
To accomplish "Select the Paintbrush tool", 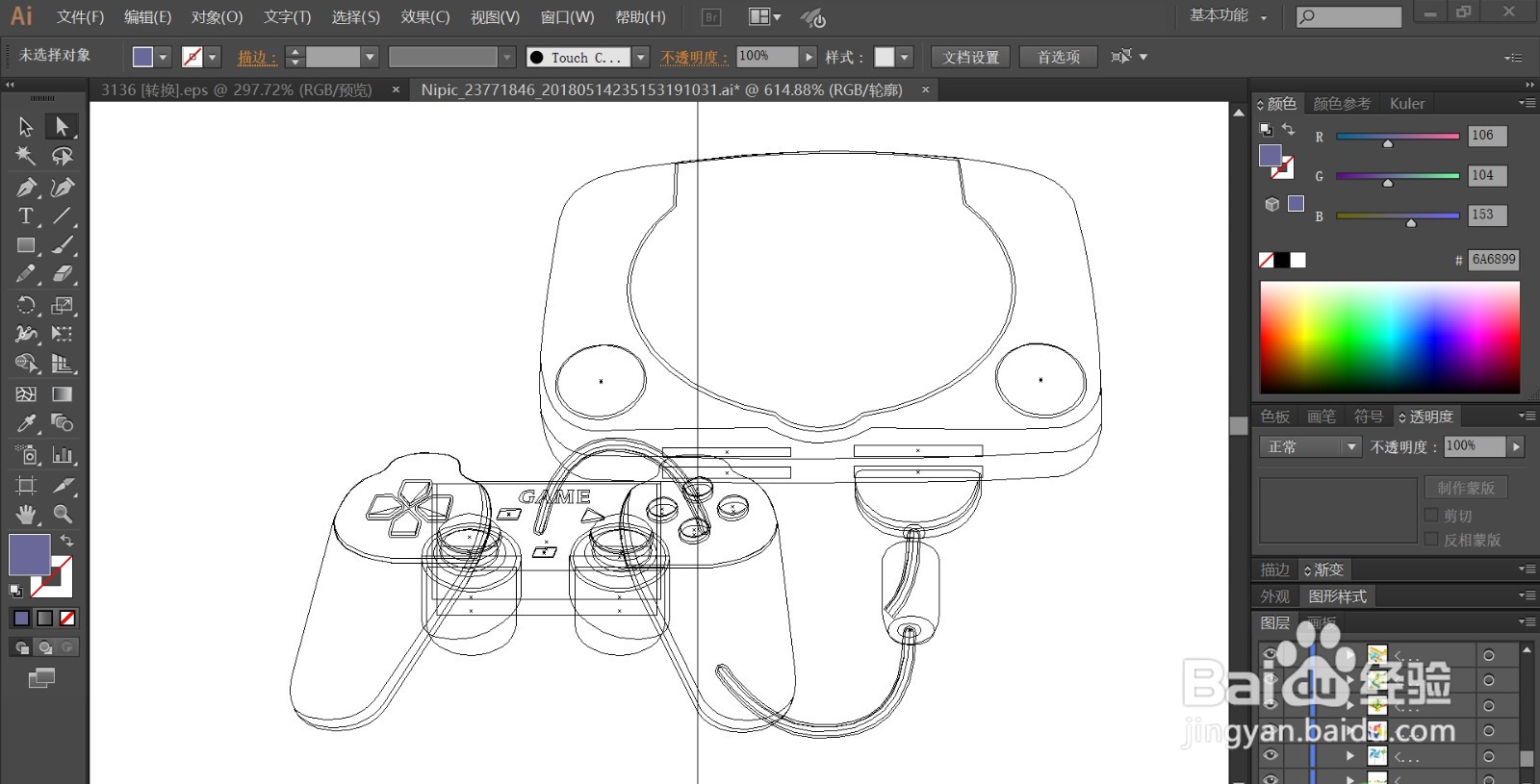I will pos(62,245).
